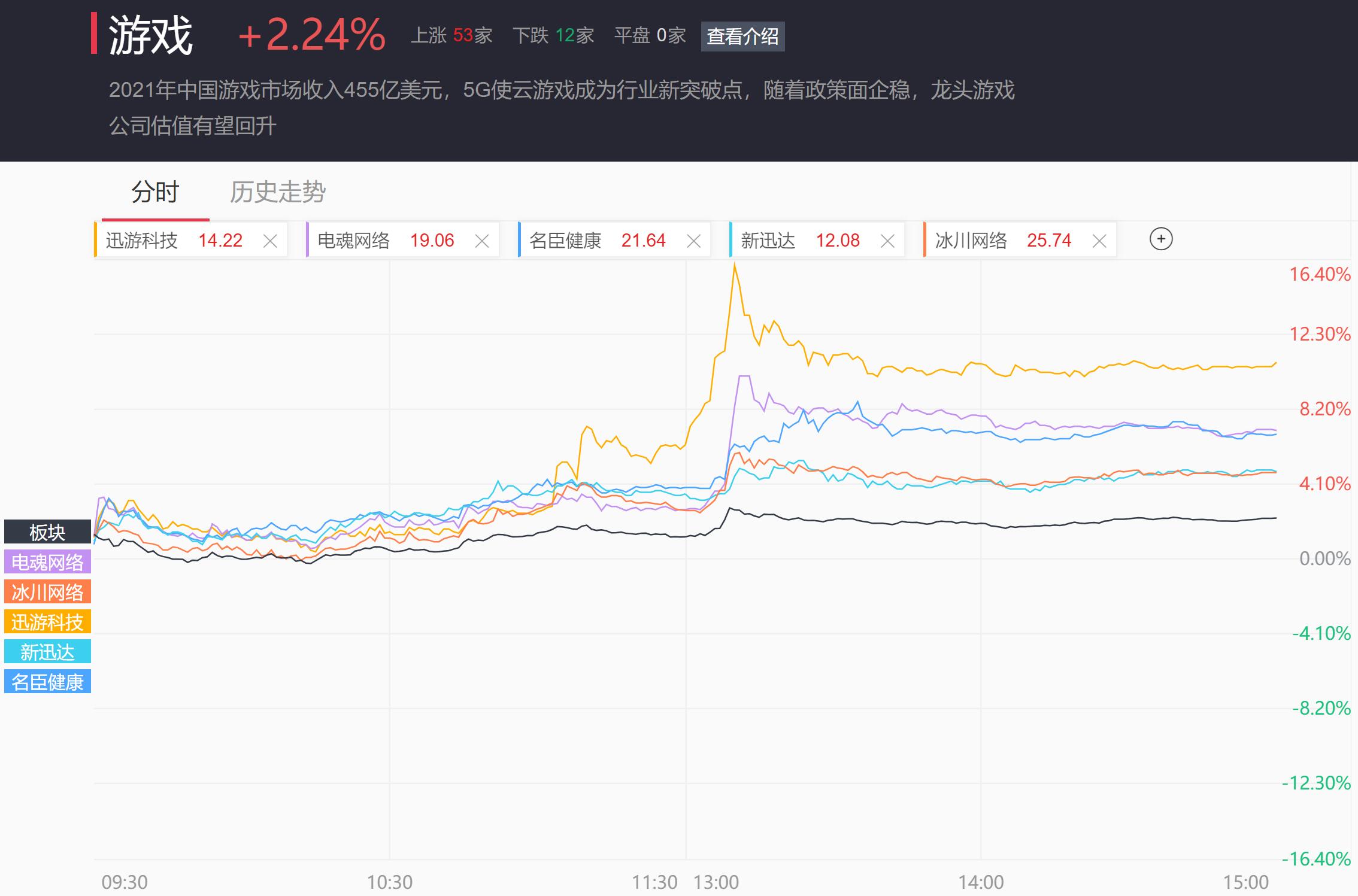
Task: Click the 13:00 marker on time axis
Action: [x=716, y=882]
